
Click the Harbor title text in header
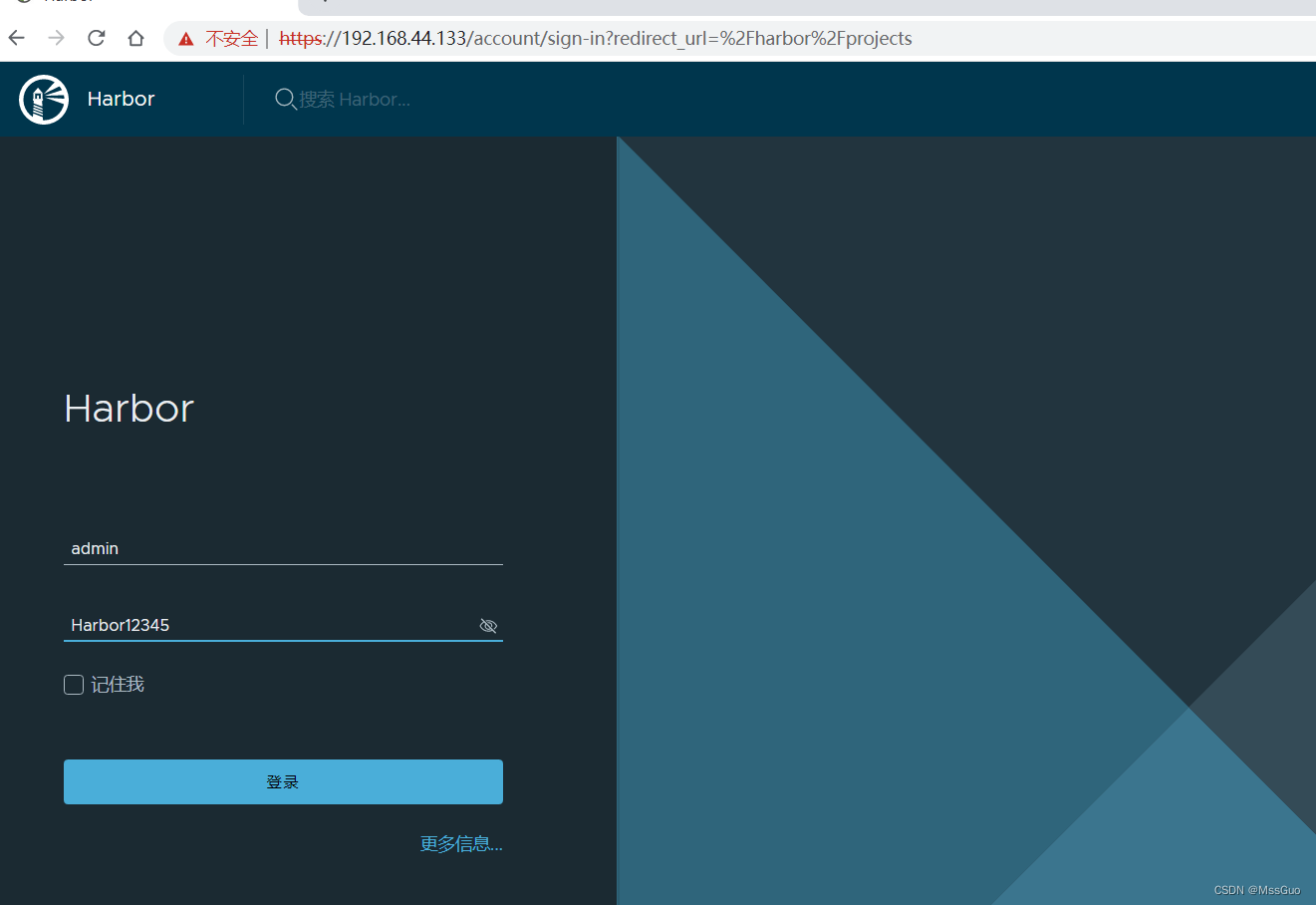(x=121, y=99)
